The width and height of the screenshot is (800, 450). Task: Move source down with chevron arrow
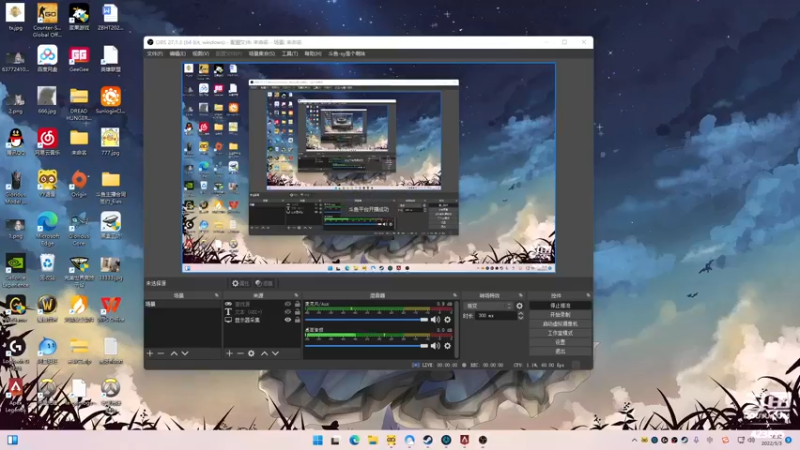click(x=275, y=353)
